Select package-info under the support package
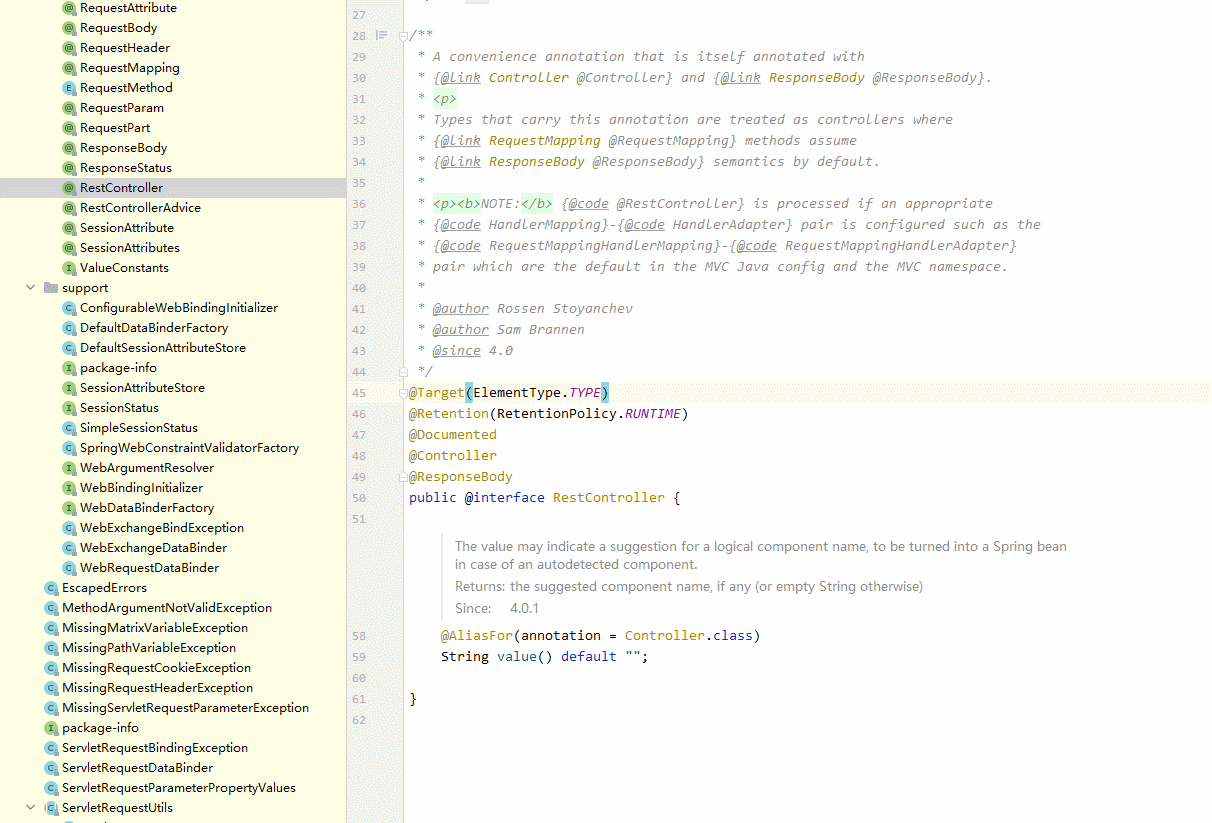The width and height of the screenshot is (1212, 823). (118, 368)
